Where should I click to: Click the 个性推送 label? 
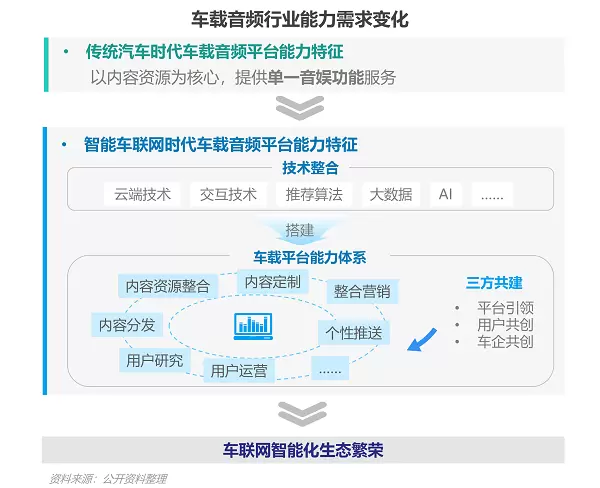(352, 332)
